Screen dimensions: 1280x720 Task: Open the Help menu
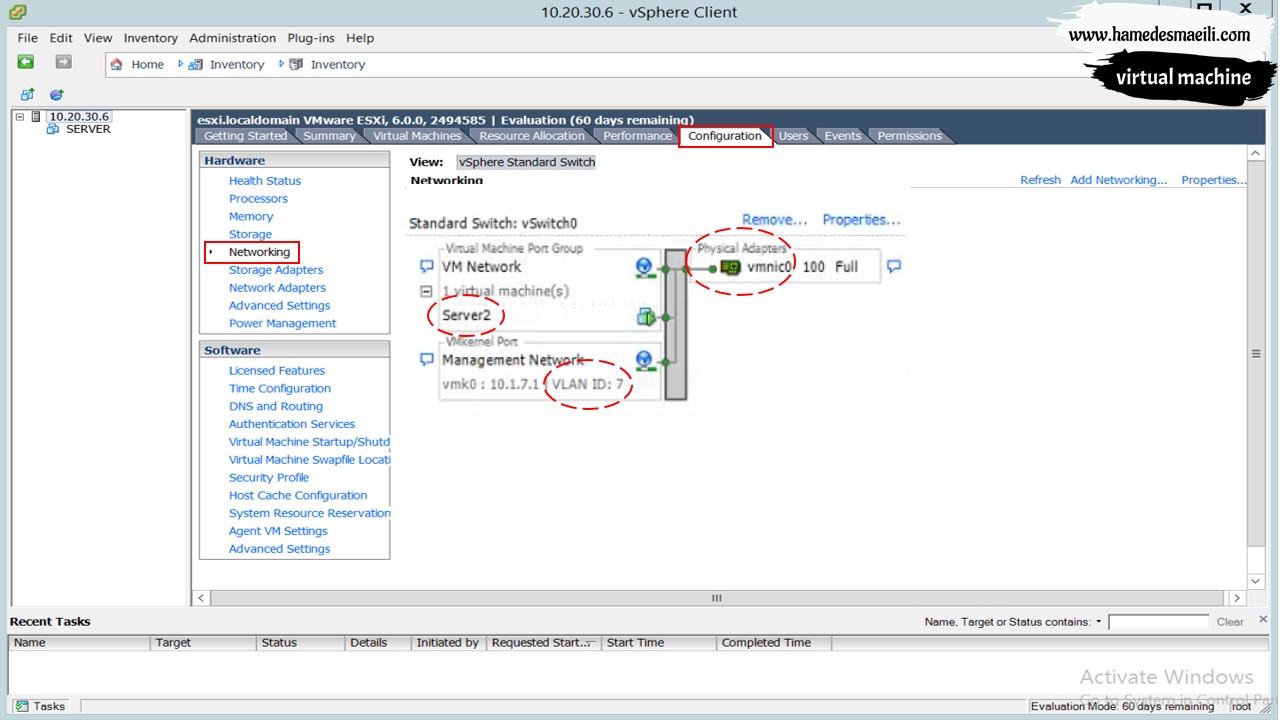360,38
